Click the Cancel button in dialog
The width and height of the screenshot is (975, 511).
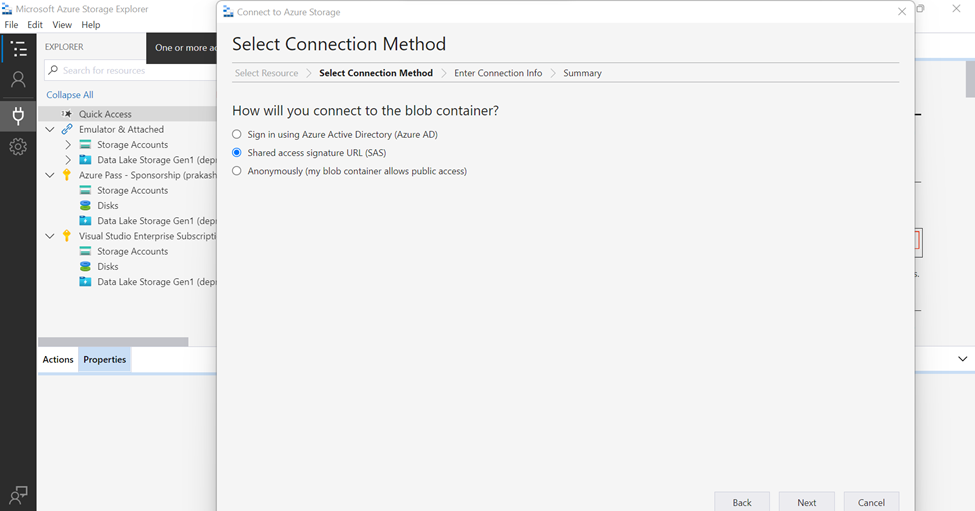871,502
